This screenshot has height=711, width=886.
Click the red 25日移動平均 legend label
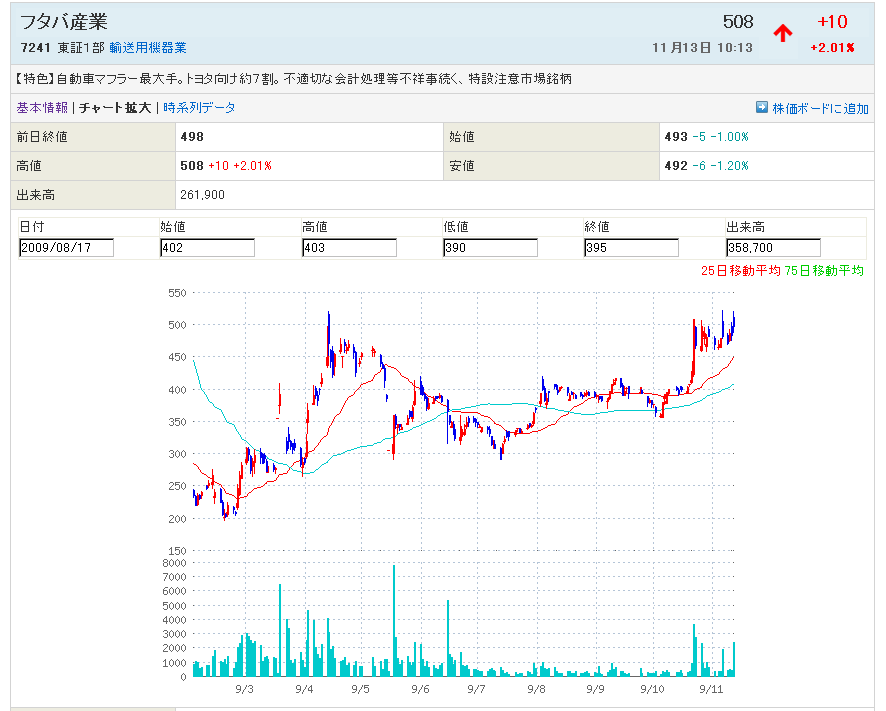[740, 270]
